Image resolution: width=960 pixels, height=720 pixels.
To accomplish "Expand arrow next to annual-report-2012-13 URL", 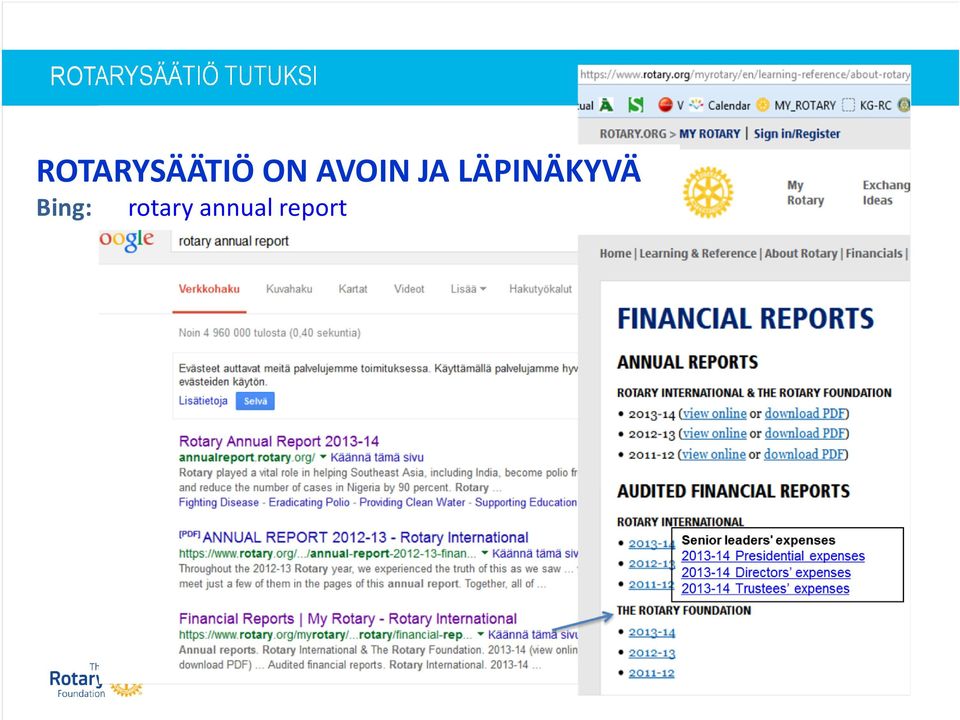I will point(485,553).
